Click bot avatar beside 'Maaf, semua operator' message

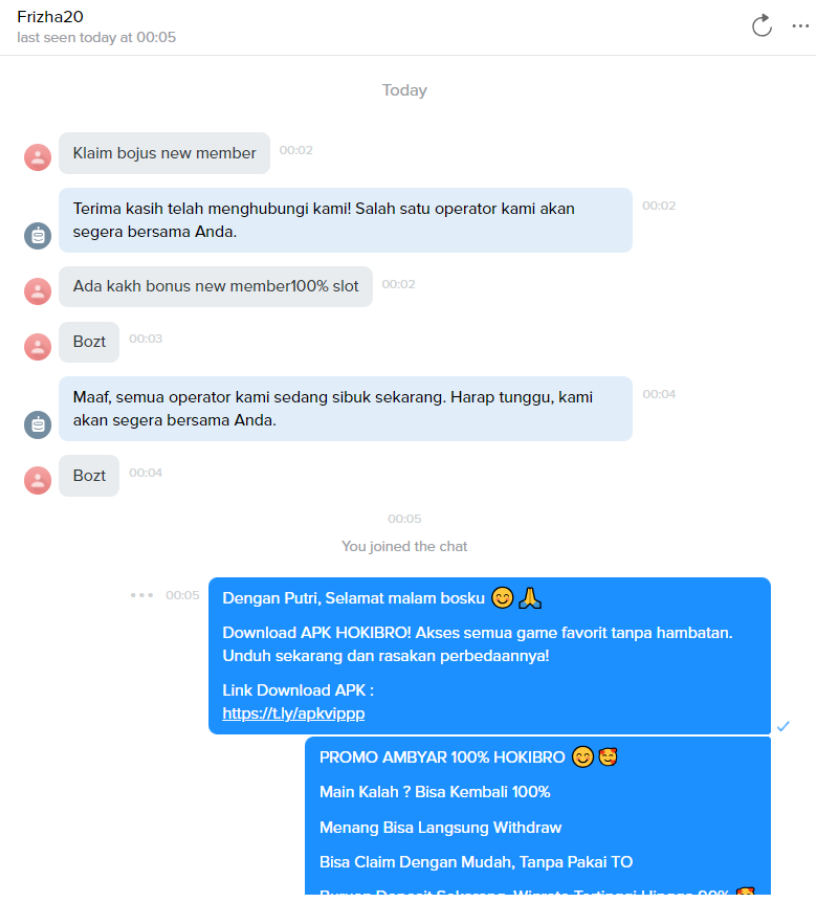(38, 425)
